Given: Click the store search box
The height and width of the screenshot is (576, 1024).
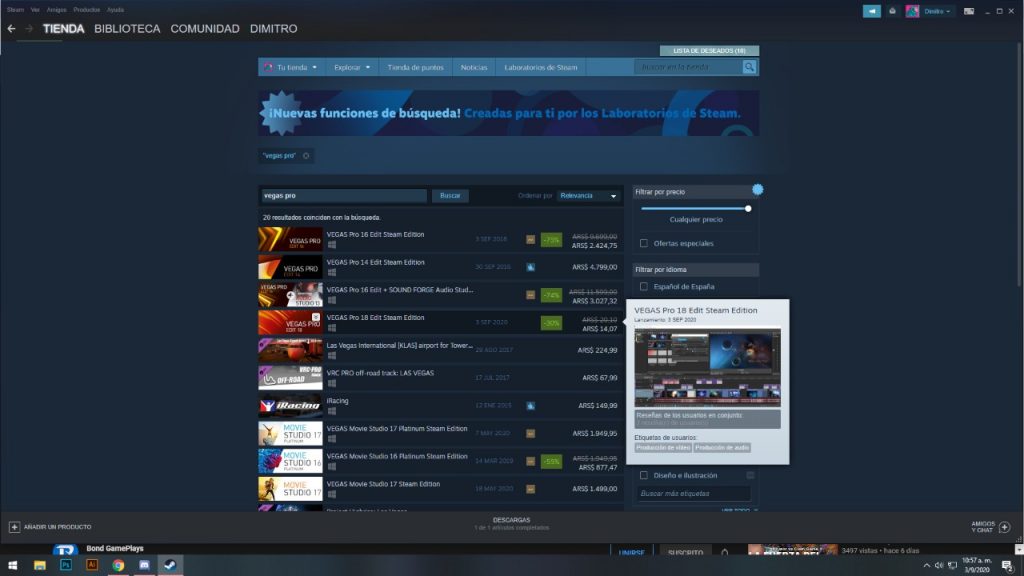Looking at the screenshot, I should tap(688, 67).
